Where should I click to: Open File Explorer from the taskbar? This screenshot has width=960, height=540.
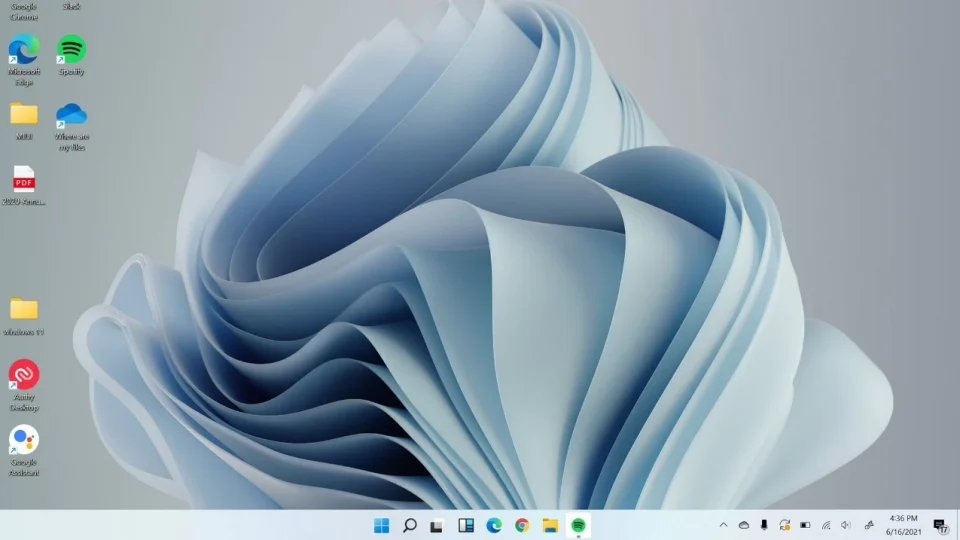click(549, 525)
